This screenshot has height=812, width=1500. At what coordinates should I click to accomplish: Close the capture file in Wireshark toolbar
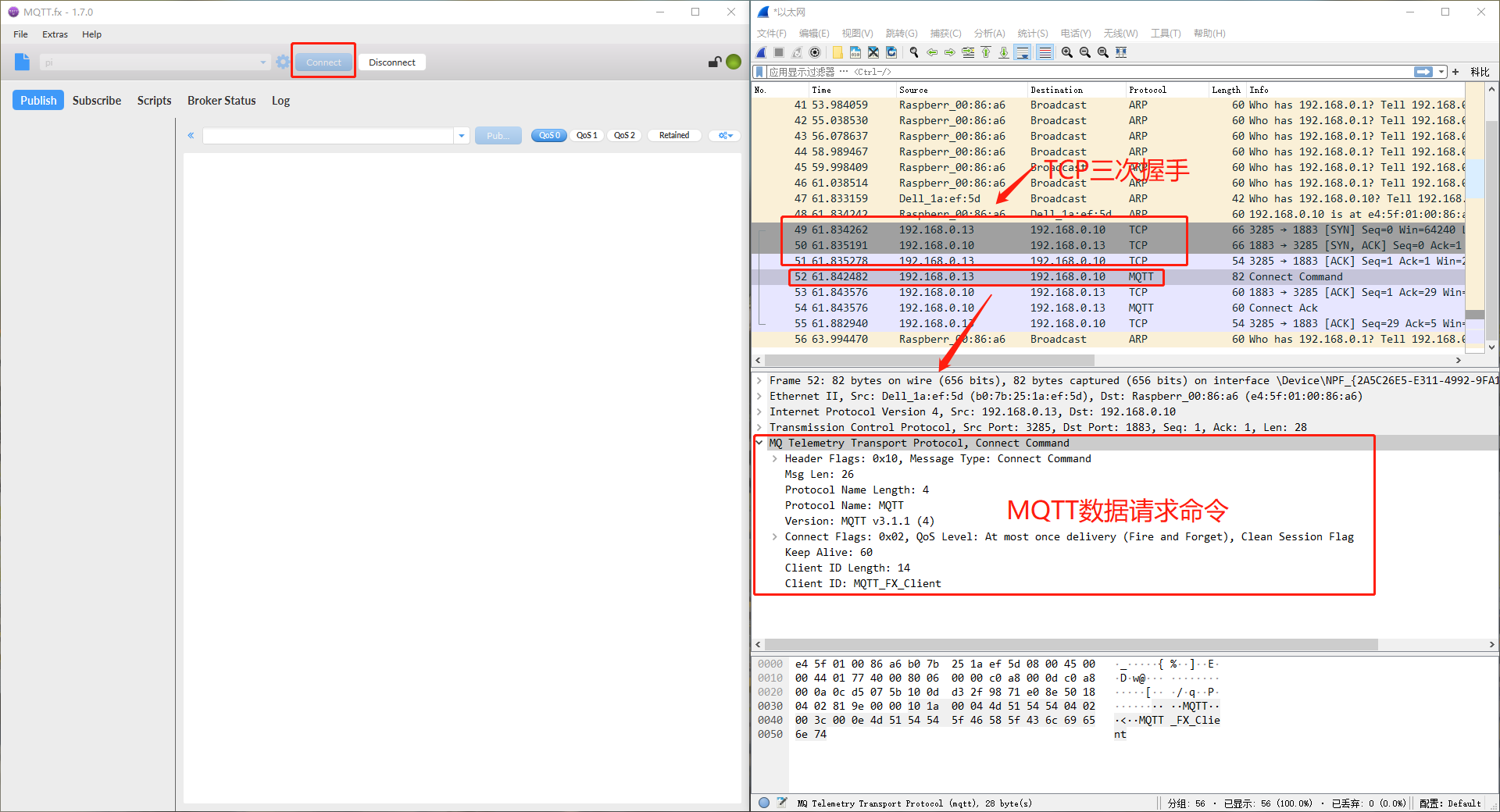pos(873,52)
